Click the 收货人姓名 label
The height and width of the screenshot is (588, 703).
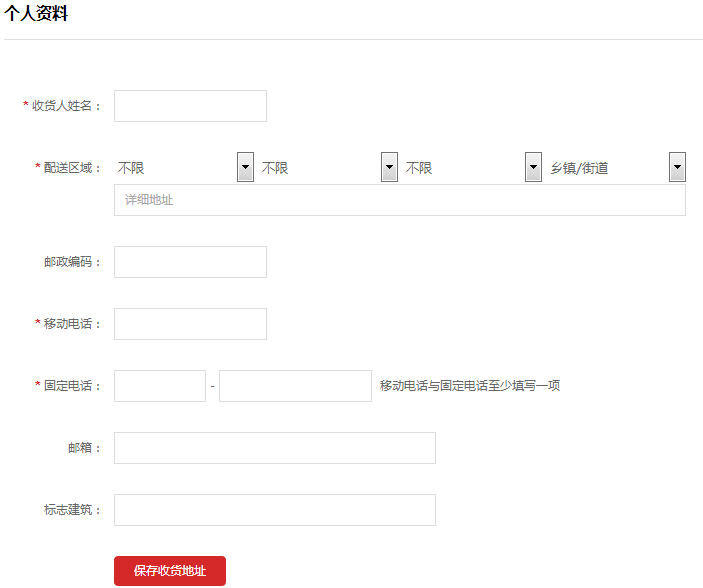click(66, 106)
